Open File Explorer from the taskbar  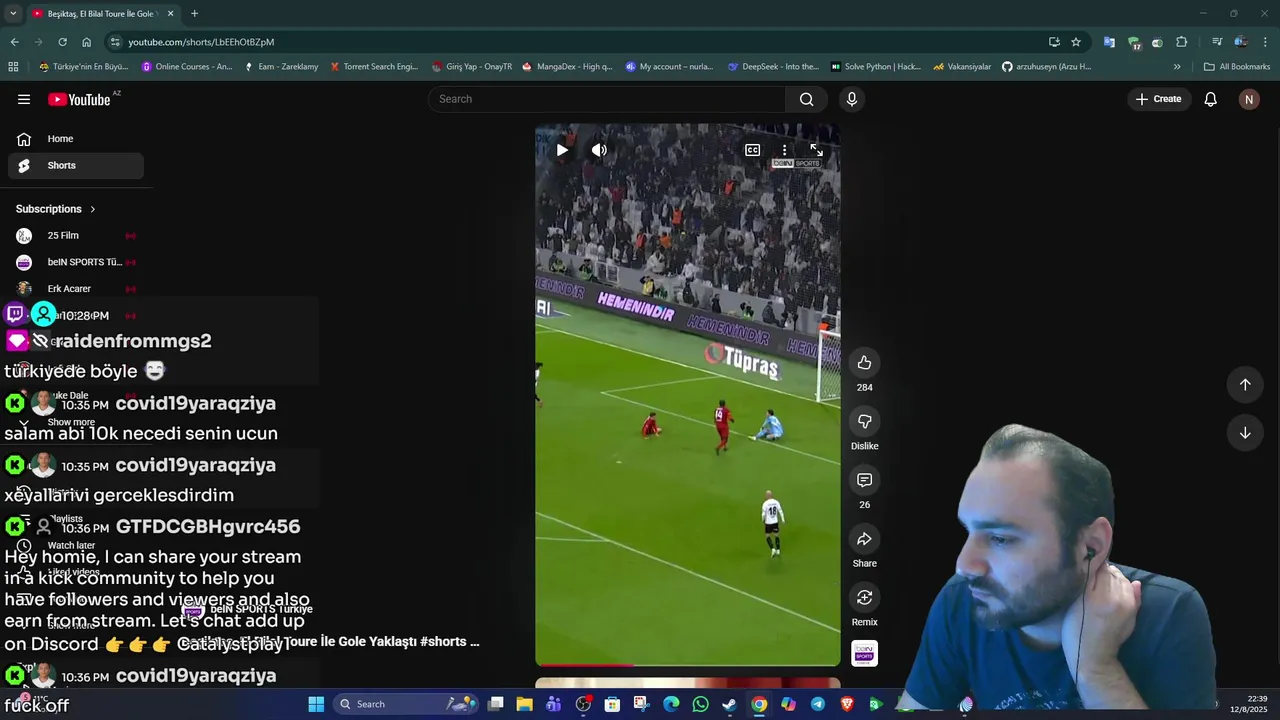524,704
